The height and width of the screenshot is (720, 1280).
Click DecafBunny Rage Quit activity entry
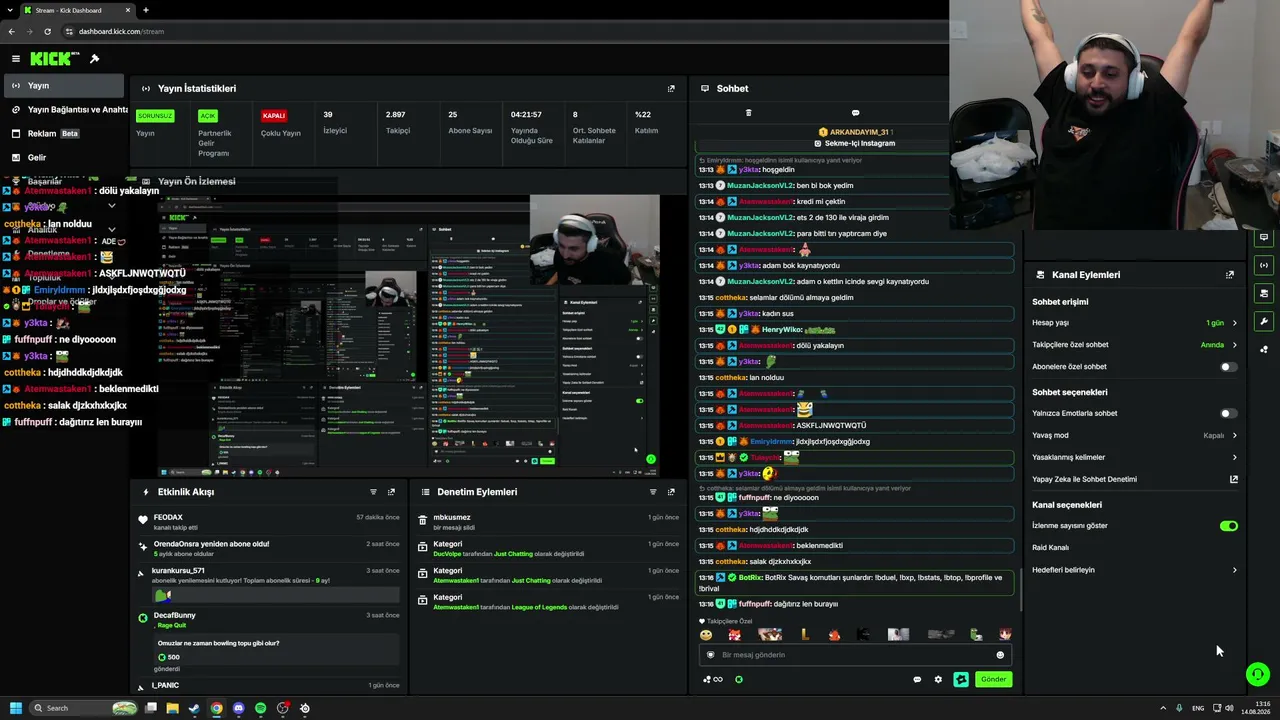pyautogui.click(x=270, y=641)
